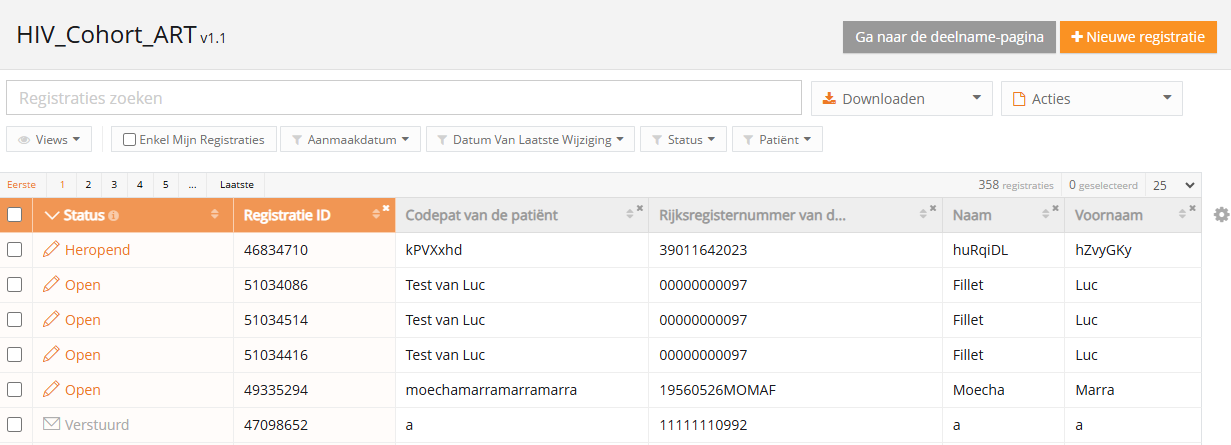Click the Registraties zoeken search field
The width and height of the screenshot is (1231, 445).
point(404,98)
